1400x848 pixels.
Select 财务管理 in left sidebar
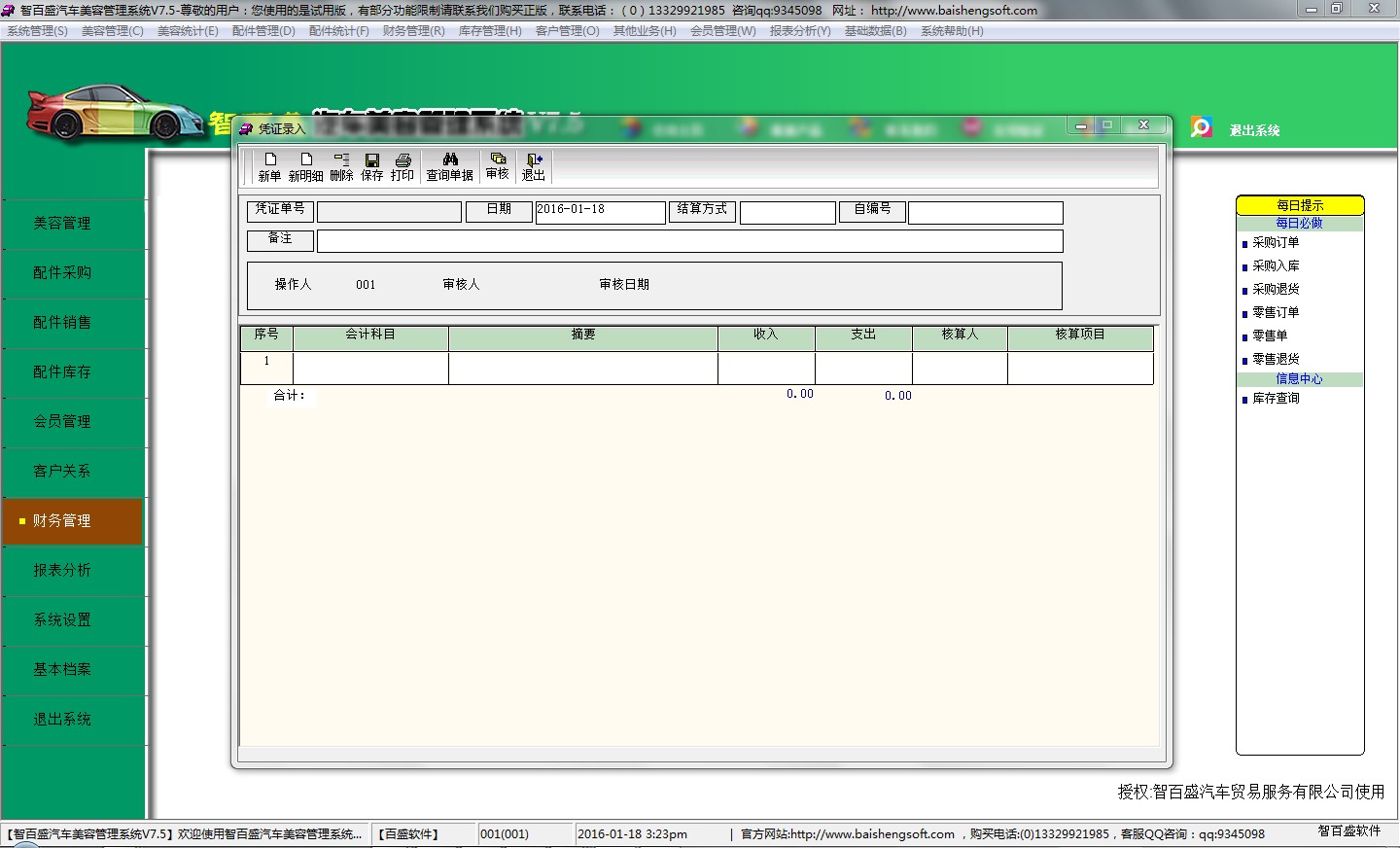tap(73, 521)
